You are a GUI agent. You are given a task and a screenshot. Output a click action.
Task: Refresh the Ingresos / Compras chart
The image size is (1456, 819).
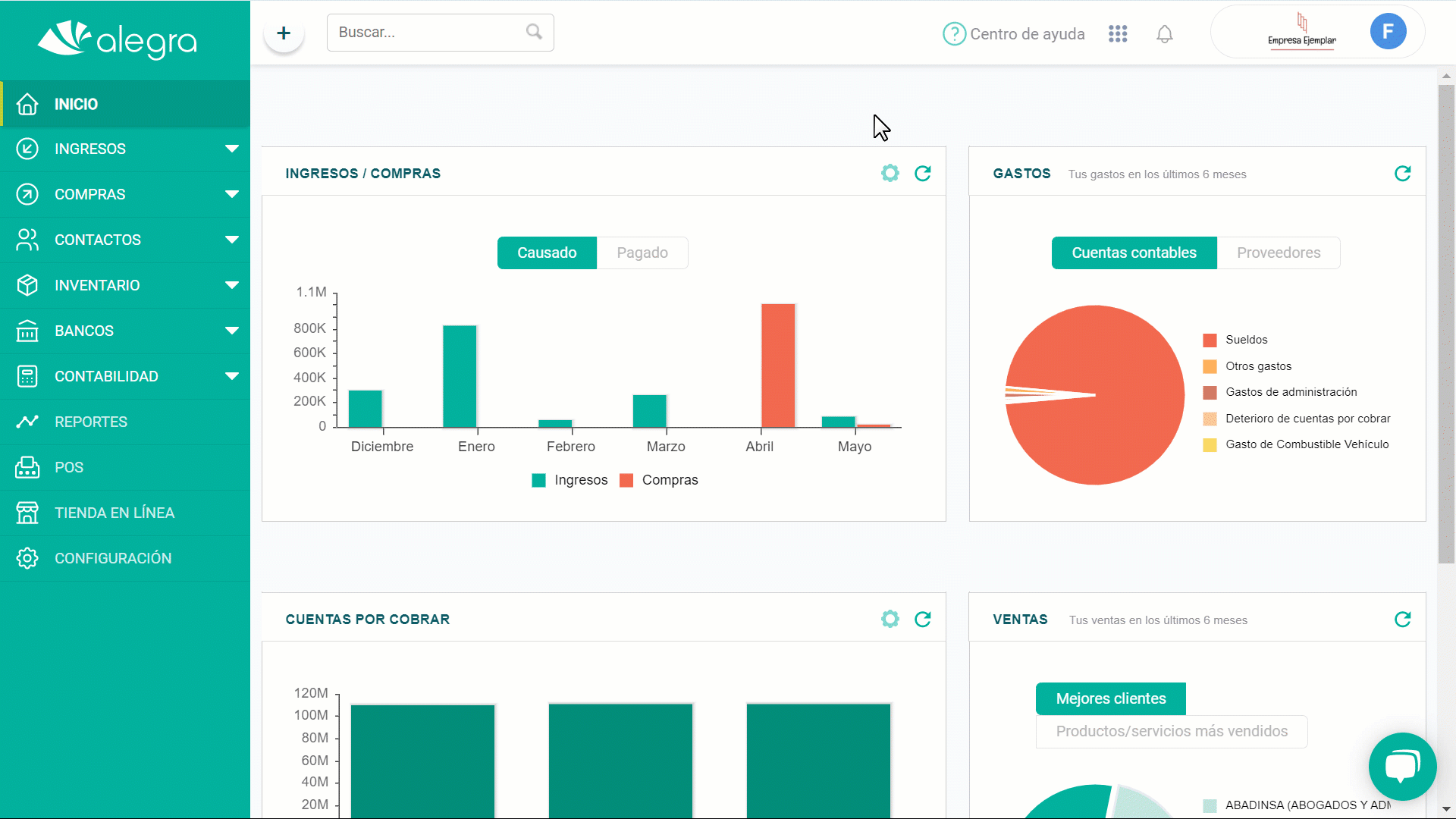click(922, 174)
